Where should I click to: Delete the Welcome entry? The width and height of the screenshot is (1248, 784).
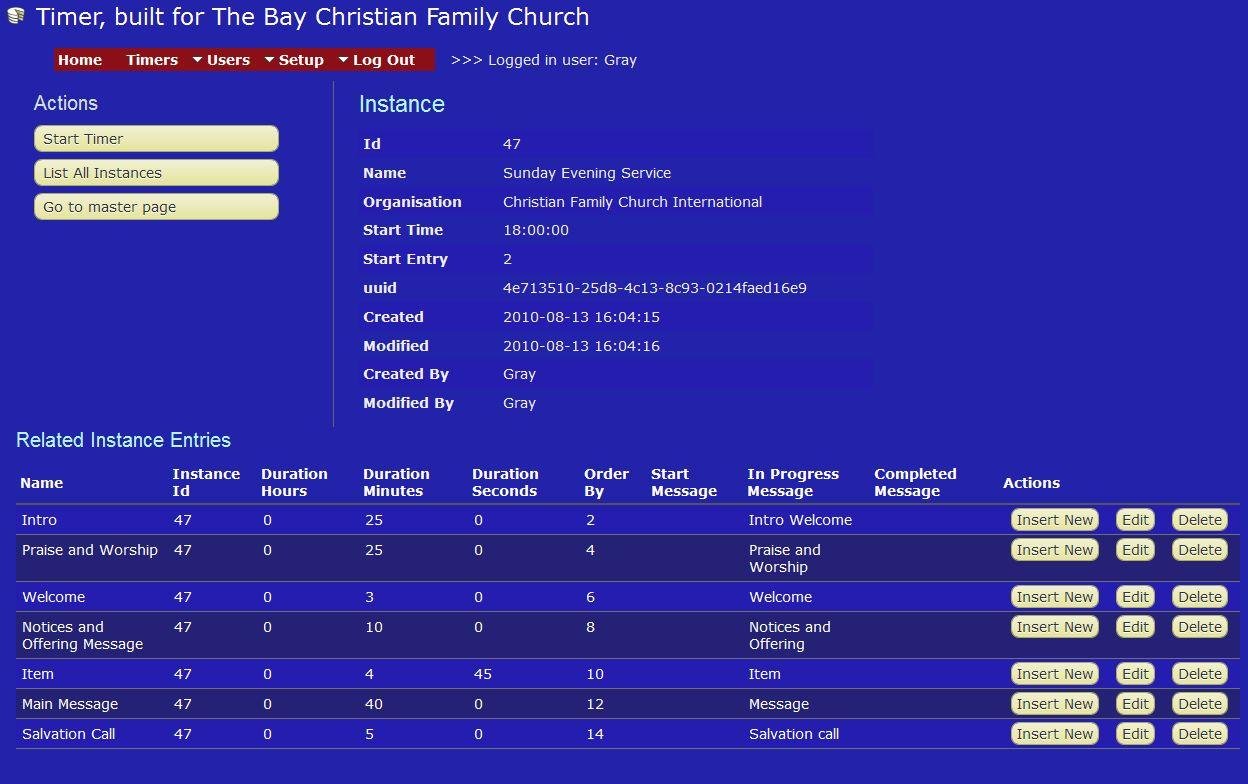tap(1199, 597)
